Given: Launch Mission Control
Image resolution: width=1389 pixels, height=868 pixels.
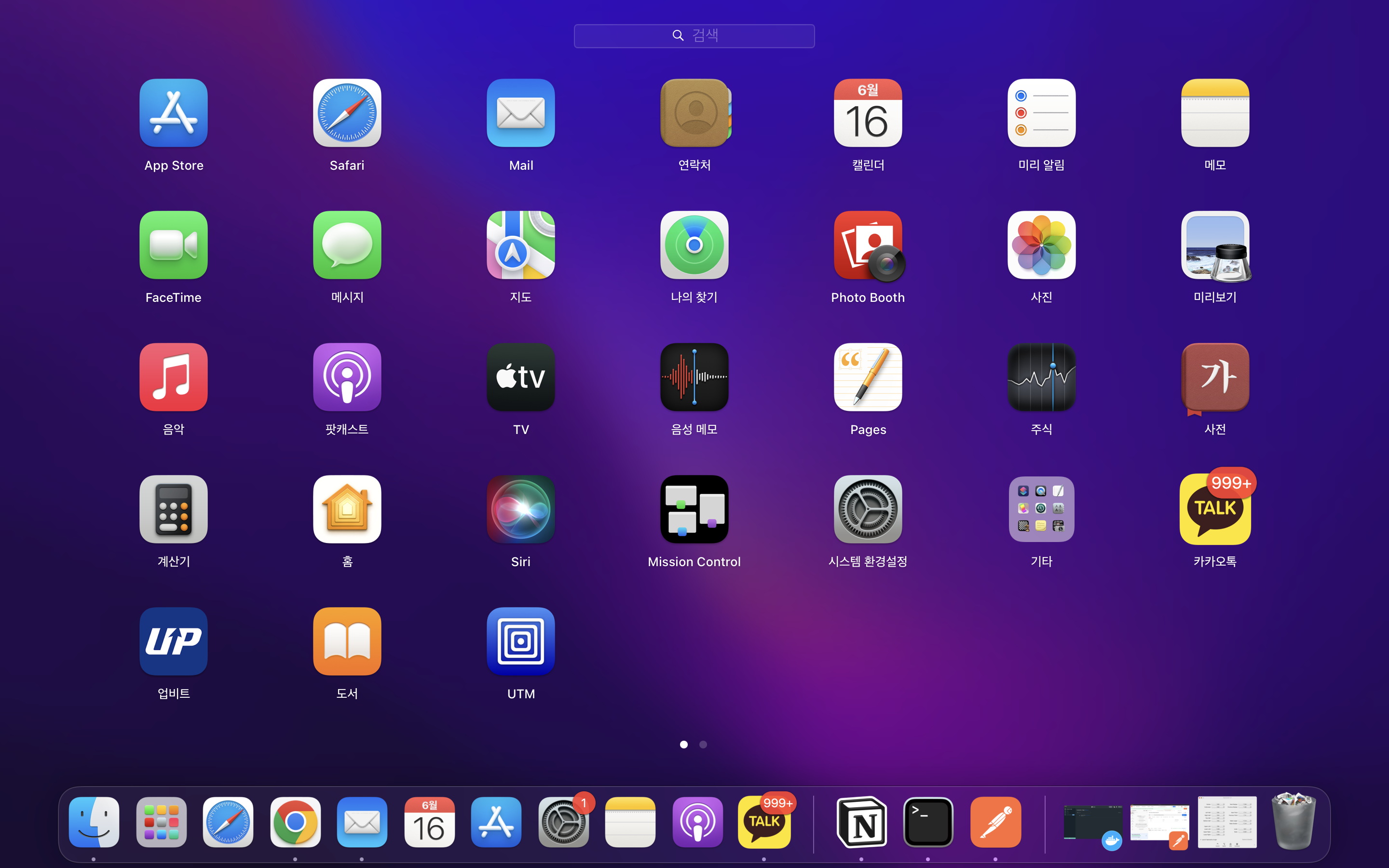Looking at the screenshot, I should coord(694,509).
